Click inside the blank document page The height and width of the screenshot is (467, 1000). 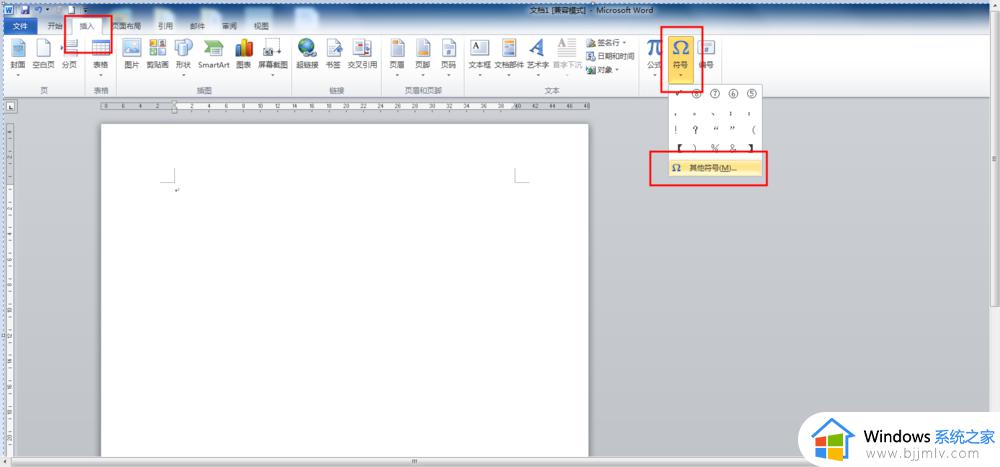(344, 290)
